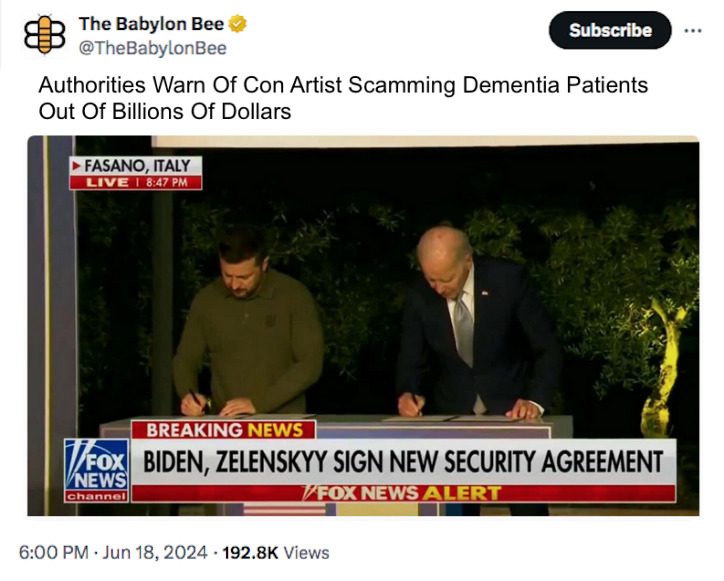Open the embedded Fox News image
The height and width of the screenshot is (581, 724).
pos(363,326)
